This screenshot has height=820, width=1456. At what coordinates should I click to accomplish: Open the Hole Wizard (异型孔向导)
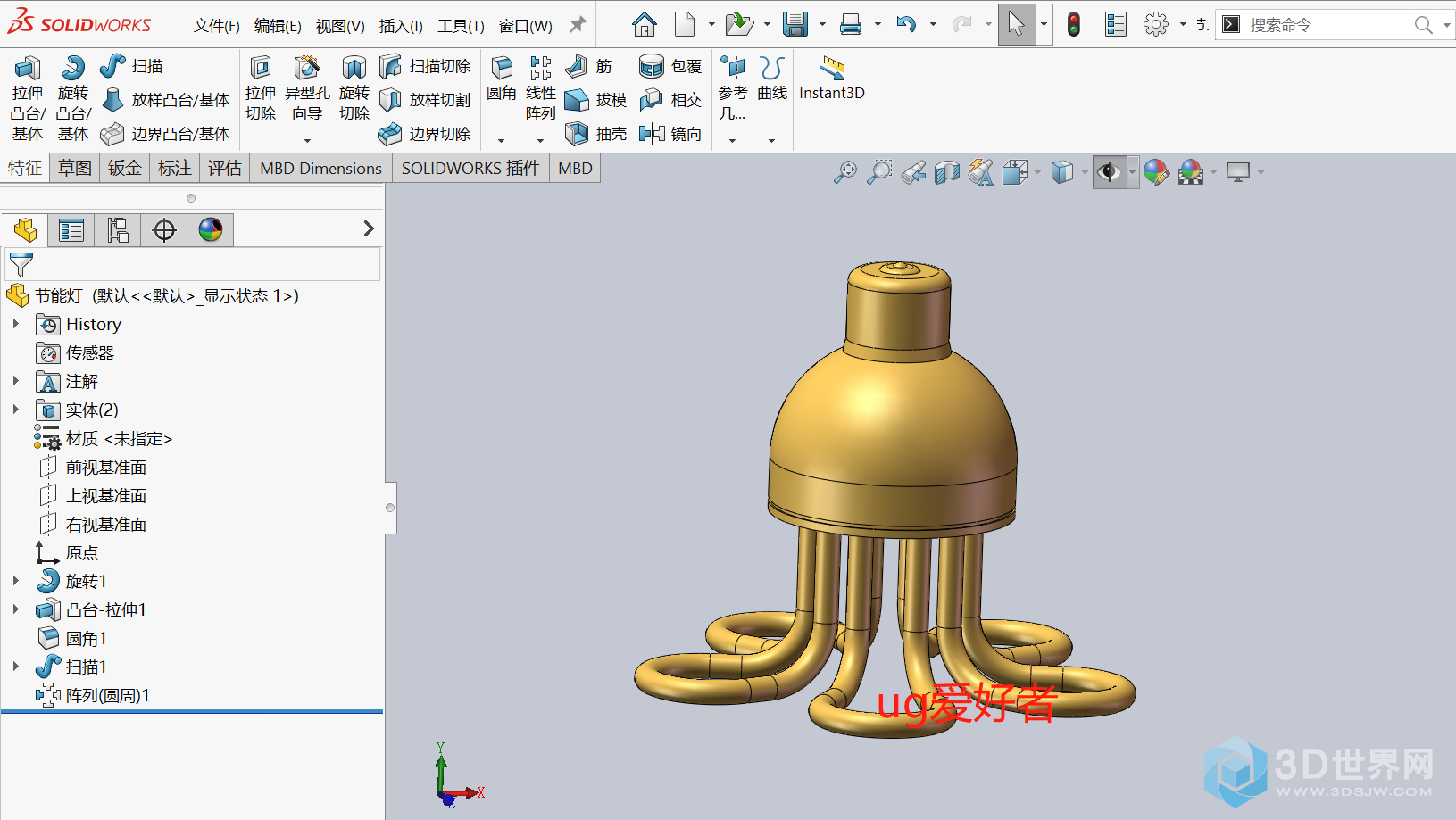(x=307, y=89)
